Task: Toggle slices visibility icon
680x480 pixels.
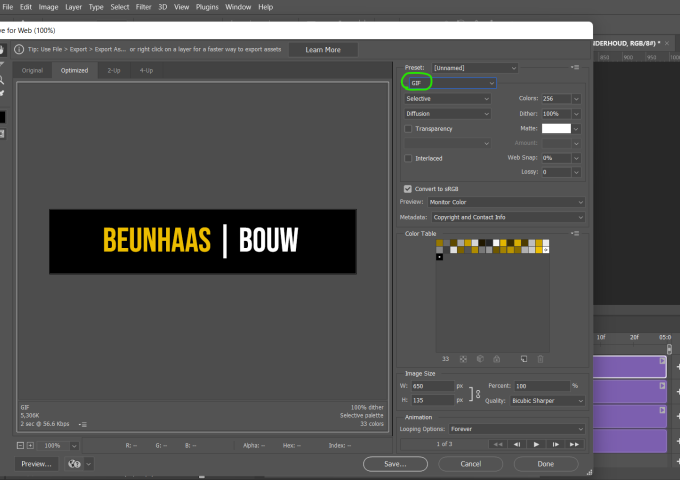Action: tap(2, 134)
